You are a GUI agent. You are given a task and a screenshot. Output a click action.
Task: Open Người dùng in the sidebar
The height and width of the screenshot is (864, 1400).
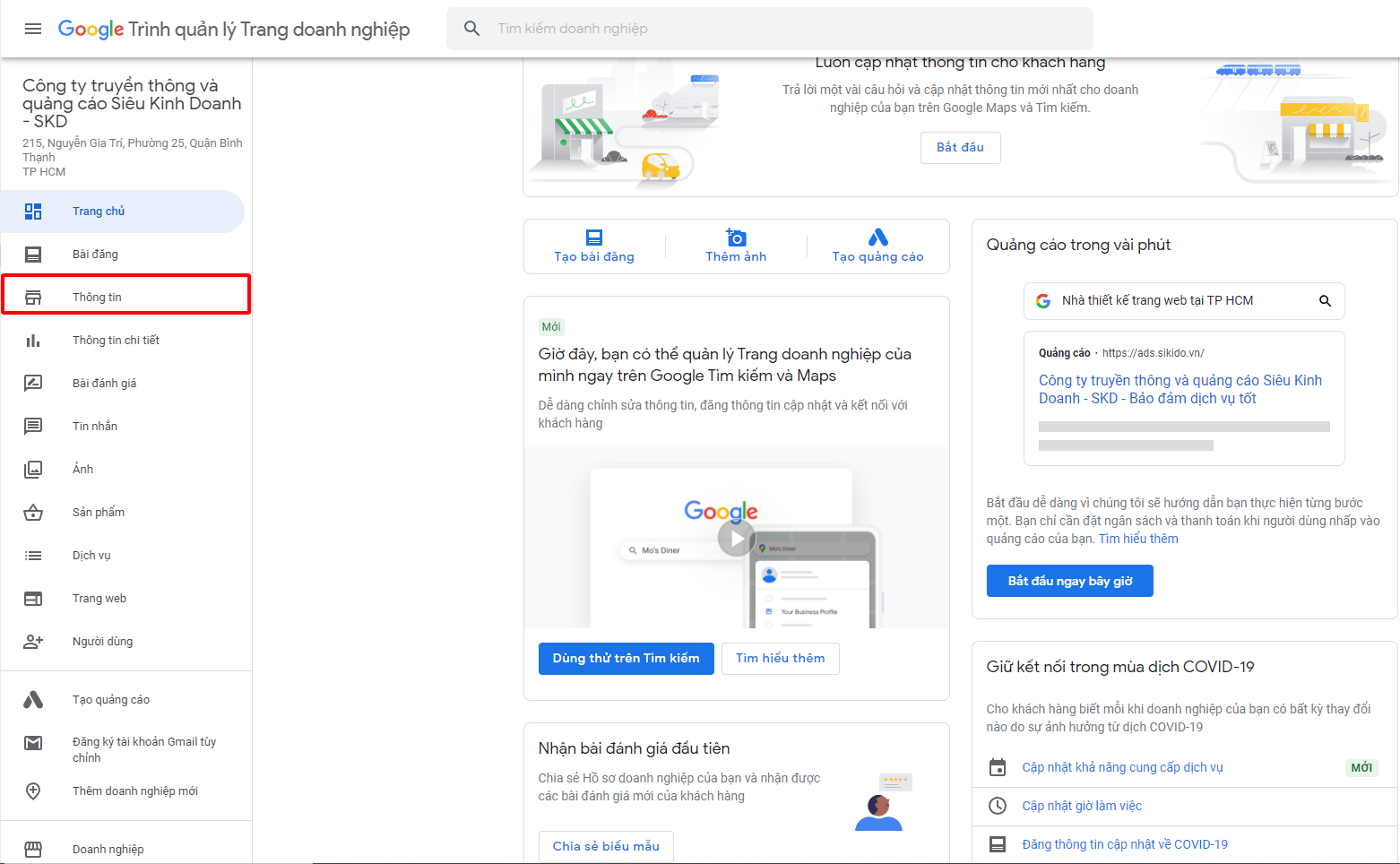pos(123,642)
